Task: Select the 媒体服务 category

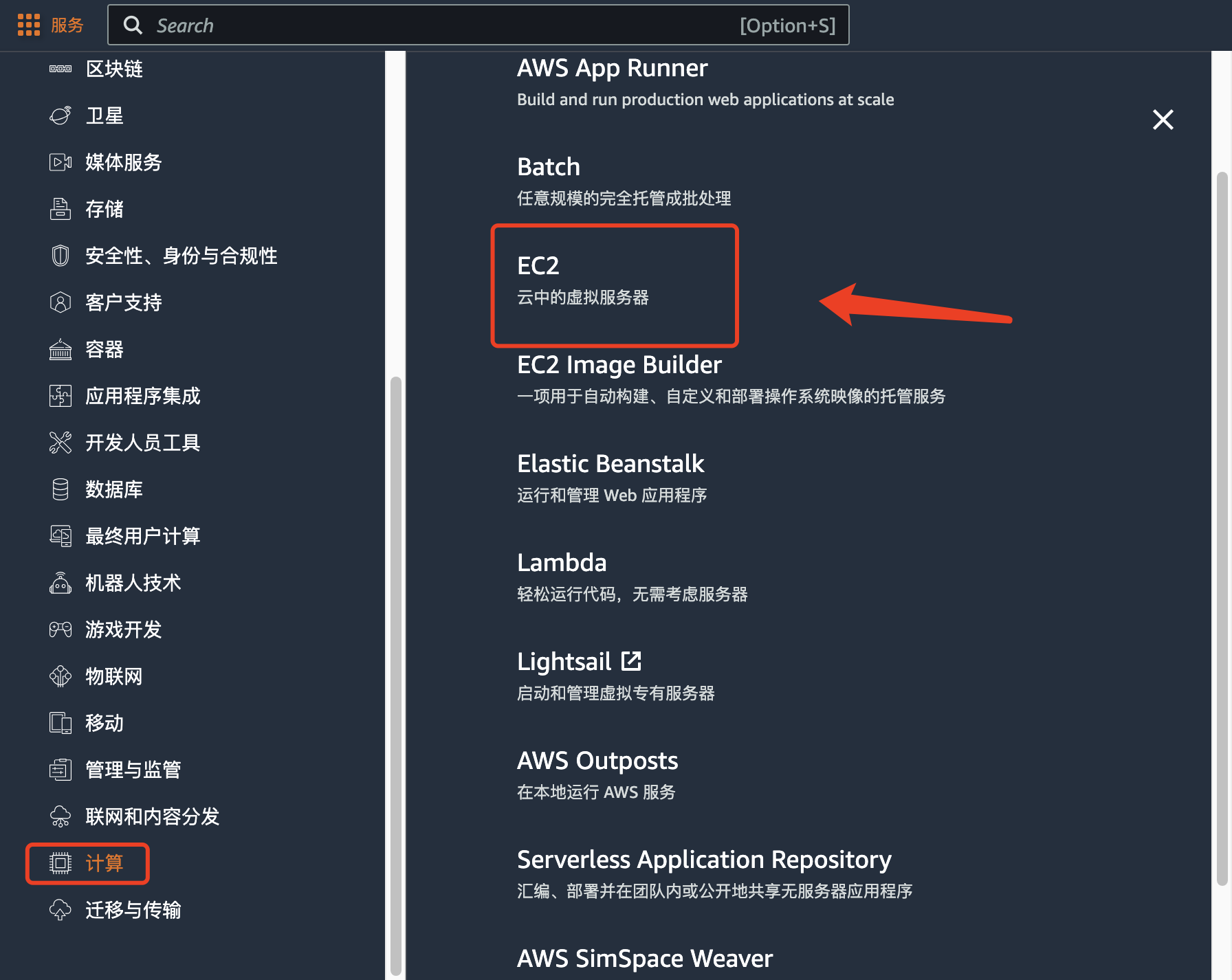Action: (x=124, y=162)
